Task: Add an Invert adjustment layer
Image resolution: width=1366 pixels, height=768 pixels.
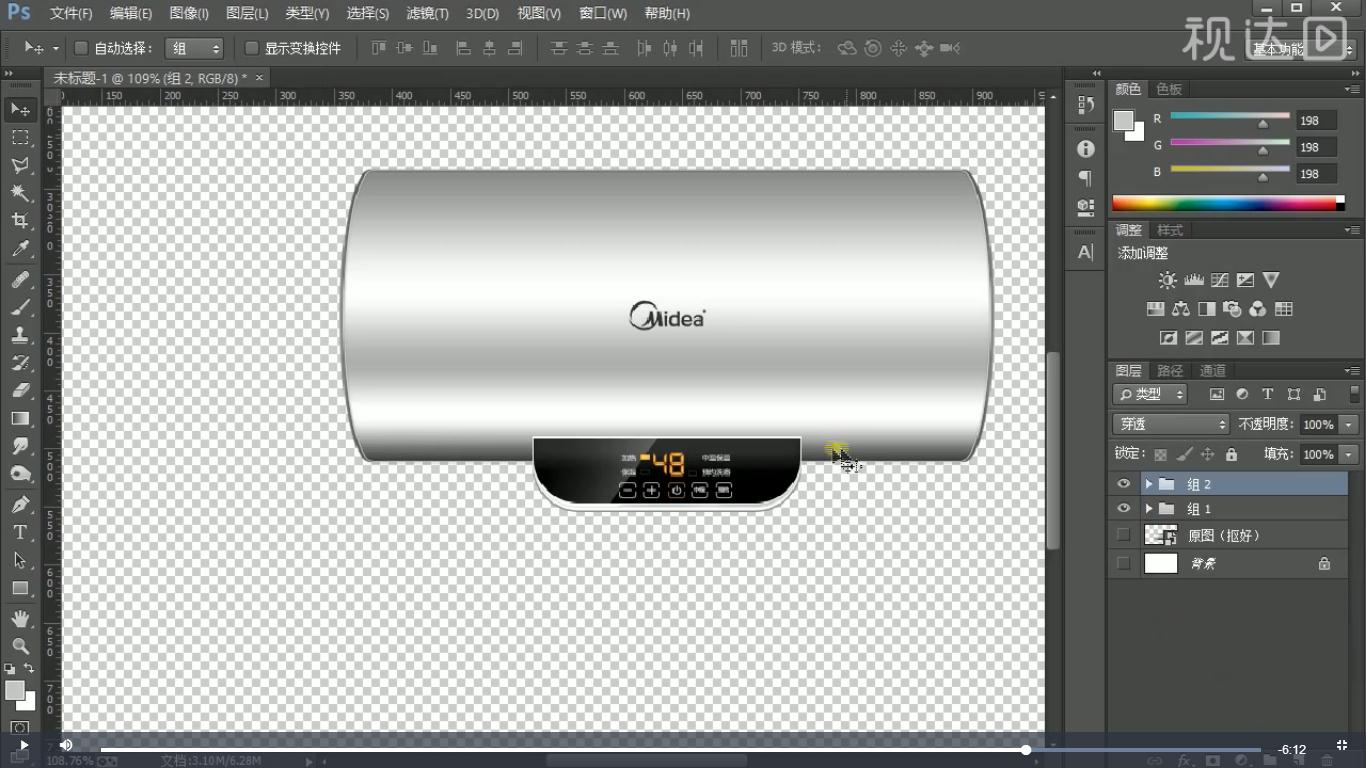Action: click(x=1167, y=338)
